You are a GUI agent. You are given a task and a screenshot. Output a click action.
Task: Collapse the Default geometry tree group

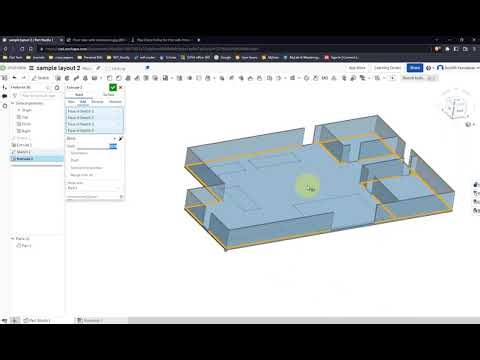13,103
